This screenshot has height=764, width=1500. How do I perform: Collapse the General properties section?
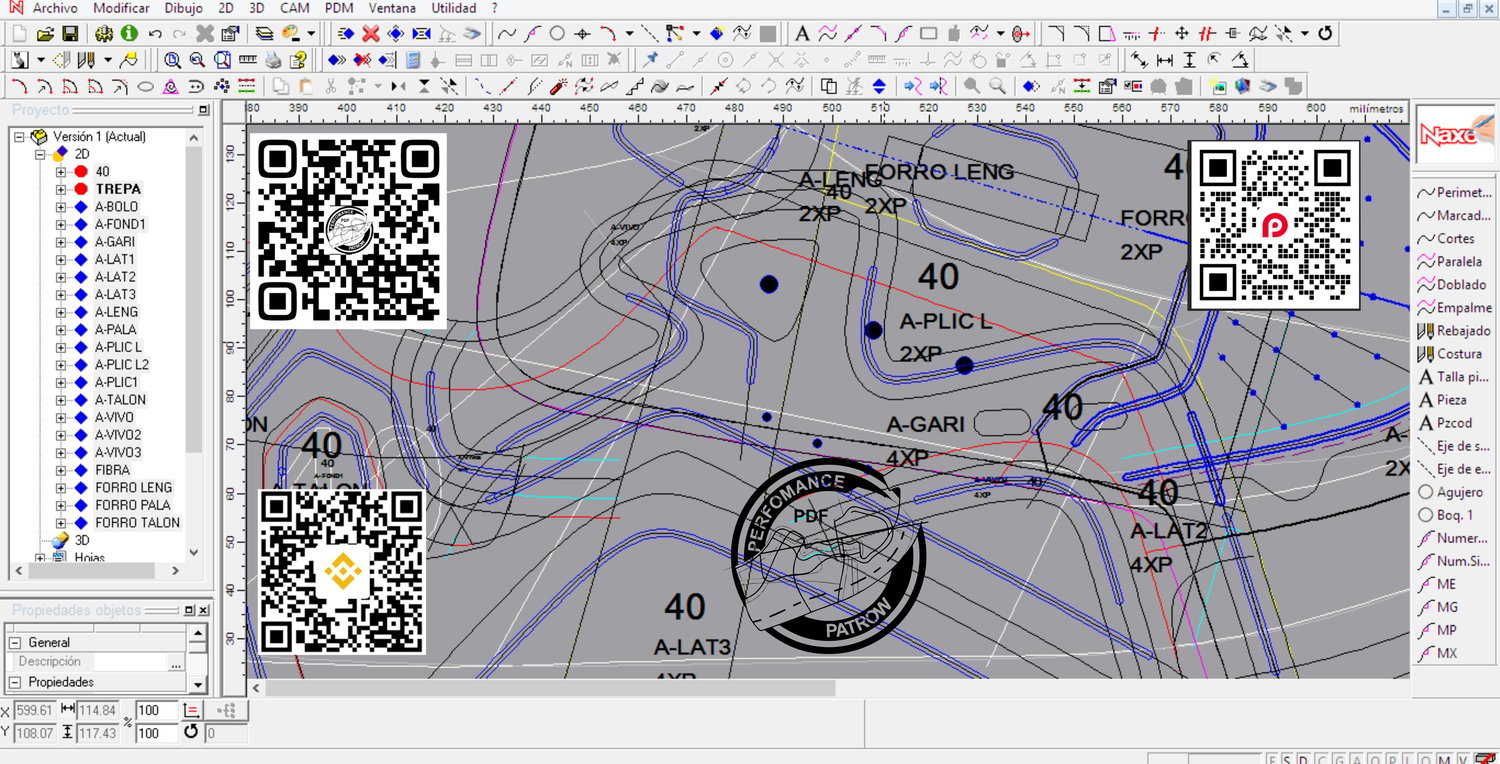[x=15, y=643]
